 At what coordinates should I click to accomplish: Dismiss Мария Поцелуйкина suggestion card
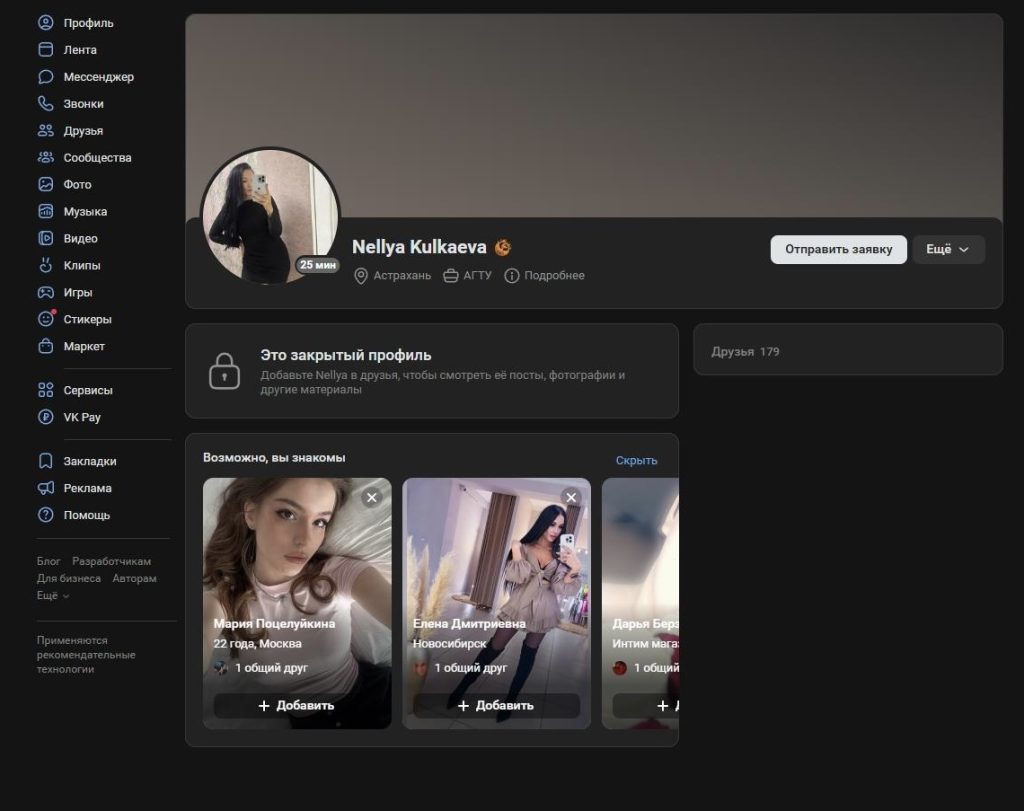(372, 497)
